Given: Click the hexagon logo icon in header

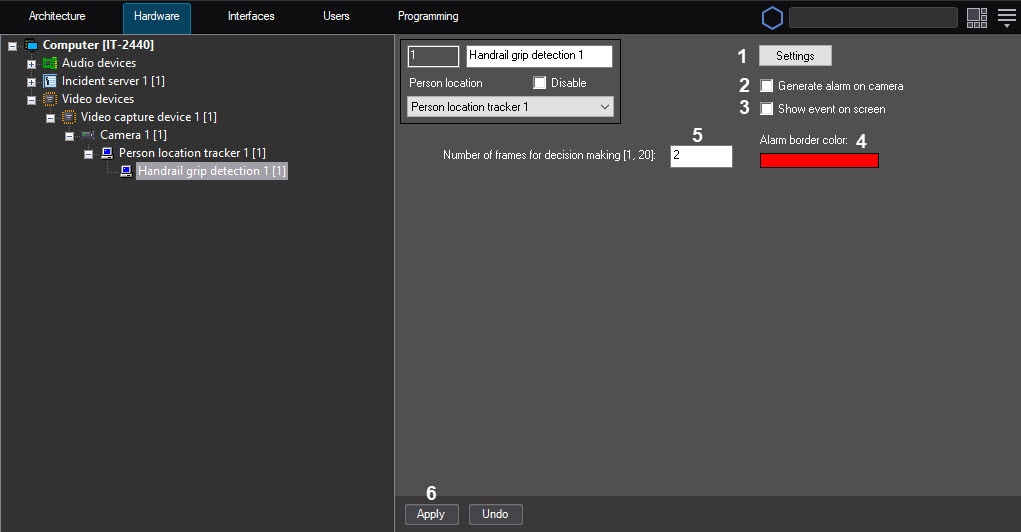Looking at the screenshot, I should tap(772, 18).
